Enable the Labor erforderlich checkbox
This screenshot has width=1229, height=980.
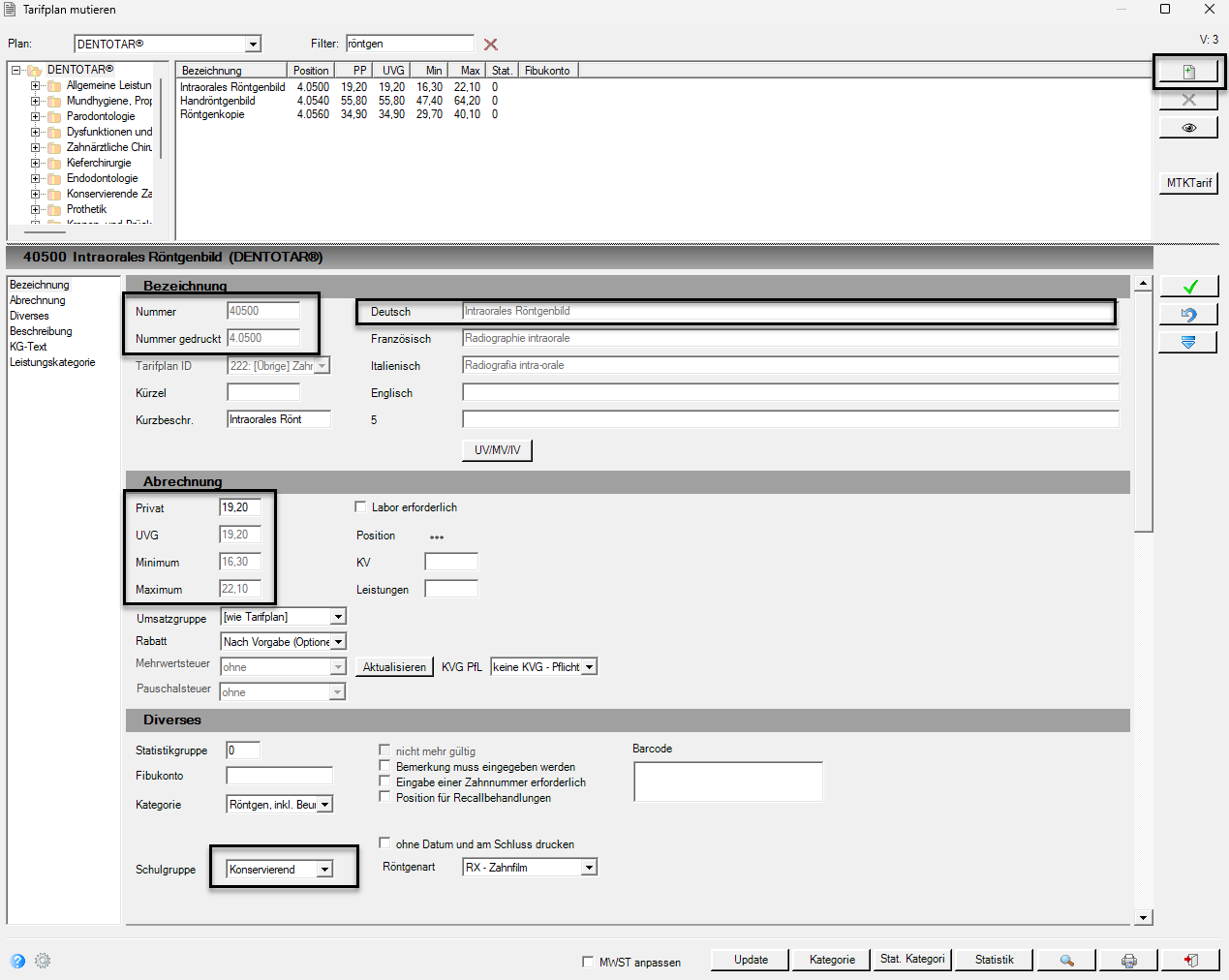[360, 506]
